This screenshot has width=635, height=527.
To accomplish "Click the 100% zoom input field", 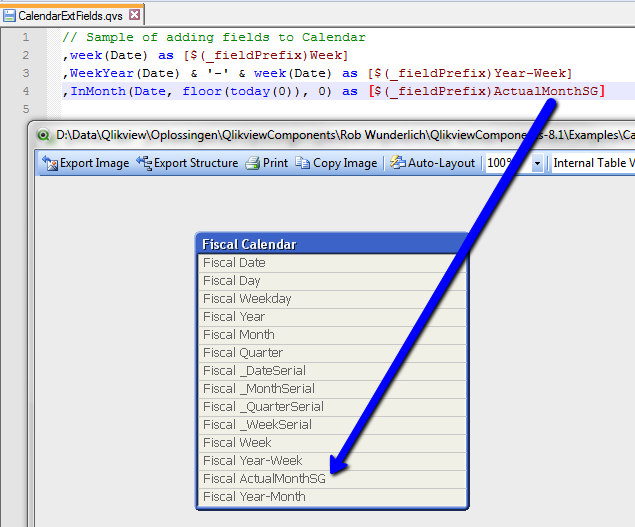I will 509,163.
